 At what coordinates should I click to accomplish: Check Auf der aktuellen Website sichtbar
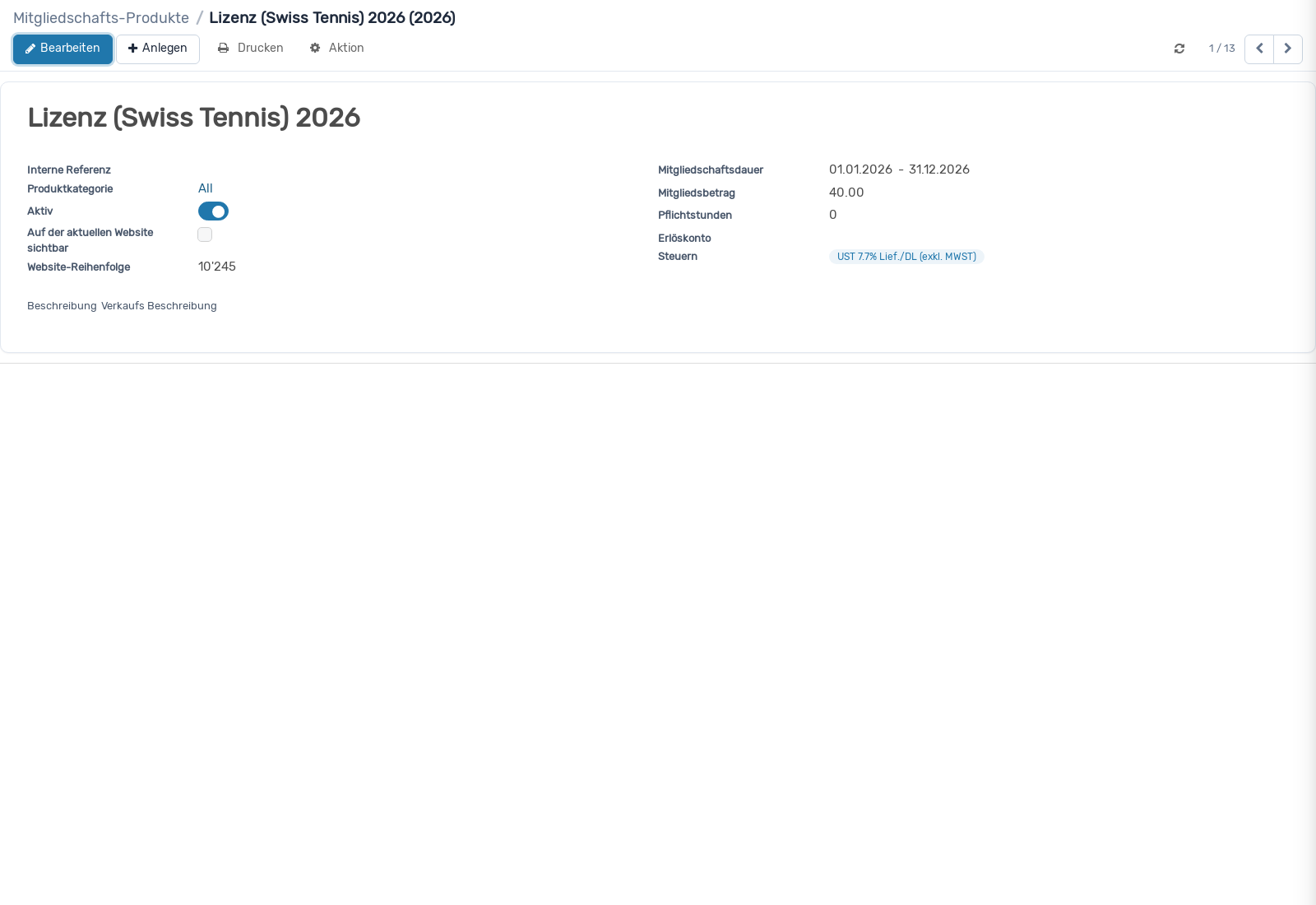point(205,234)
